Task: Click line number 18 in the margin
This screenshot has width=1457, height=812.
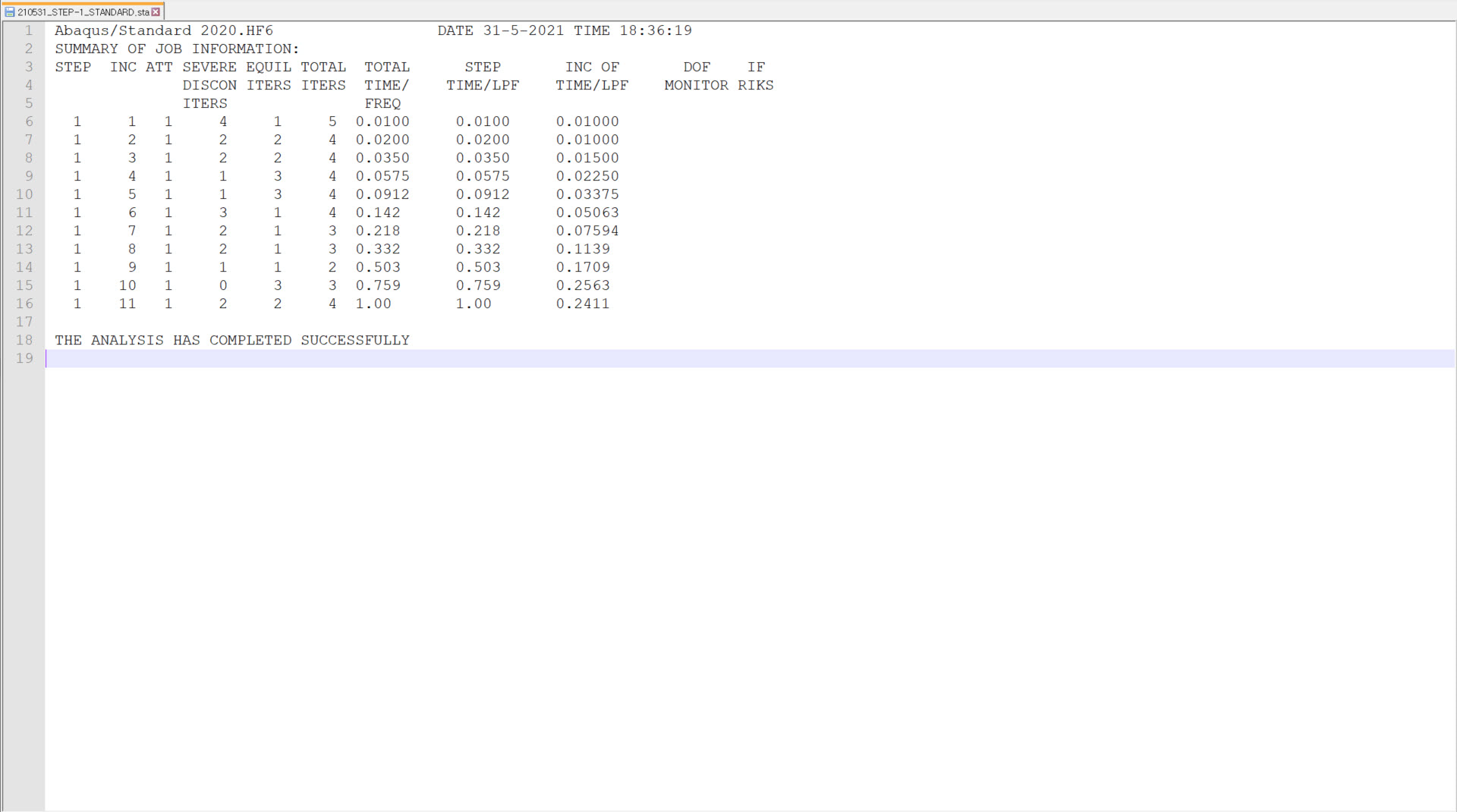Action: pos(24,340)
